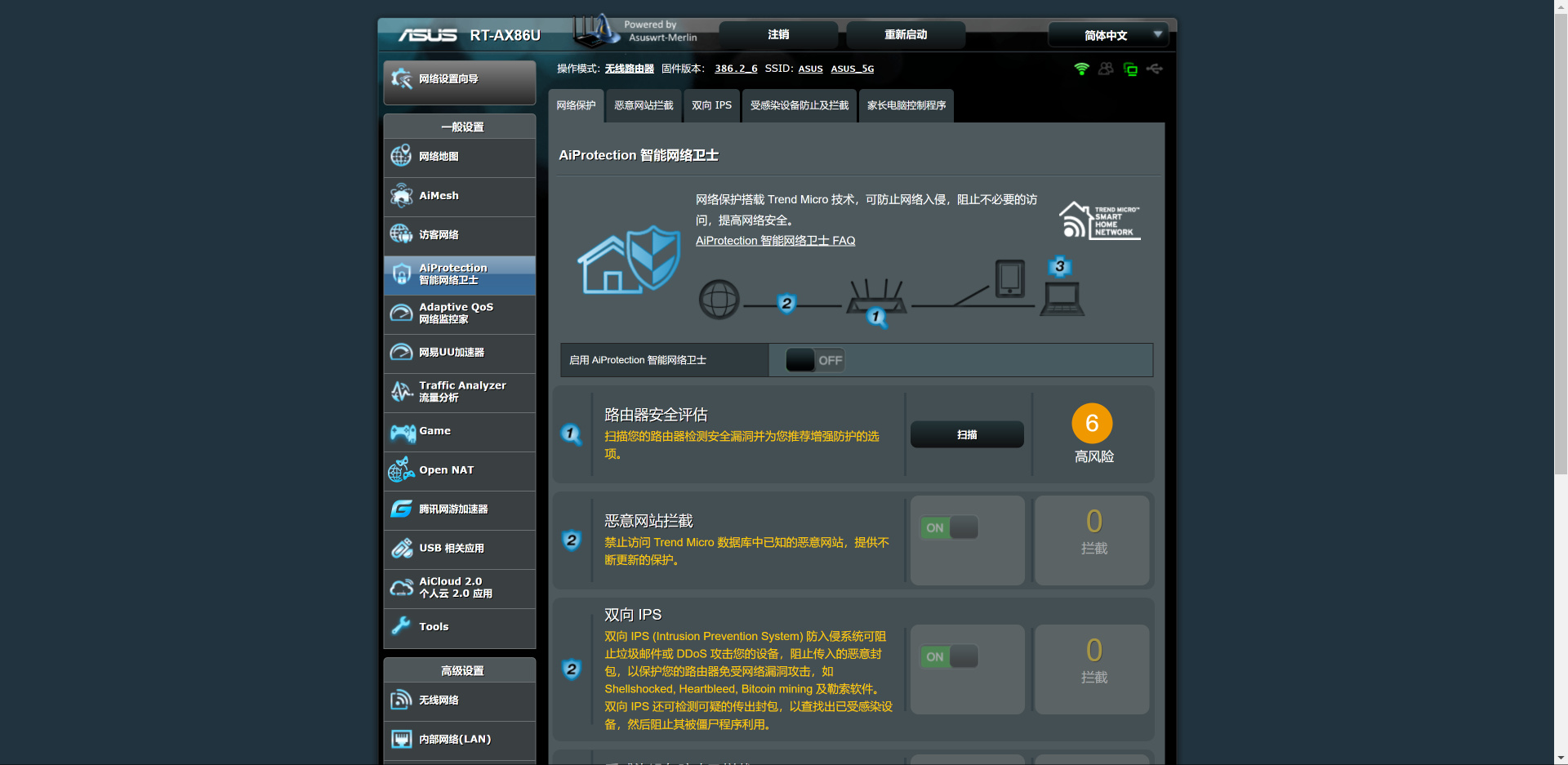Toggle the 恶意网站拦截 ON switch
The height and width of the screenshot is (765, 1568).
[x=949, y=527]
